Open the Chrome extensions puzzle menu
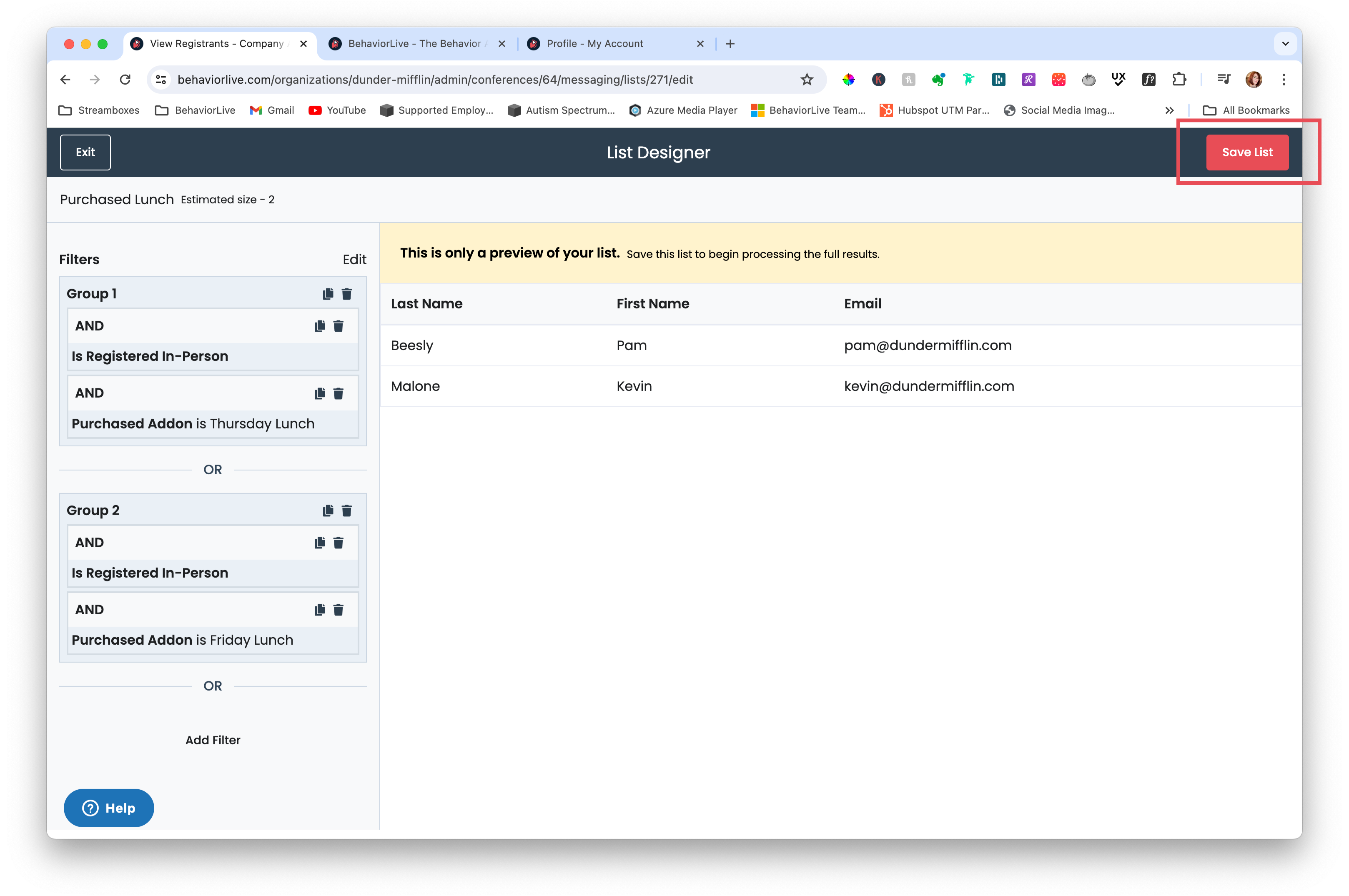Image resolution: width=1349 pixels, height=896 pixels. (x=1178, y=80)
